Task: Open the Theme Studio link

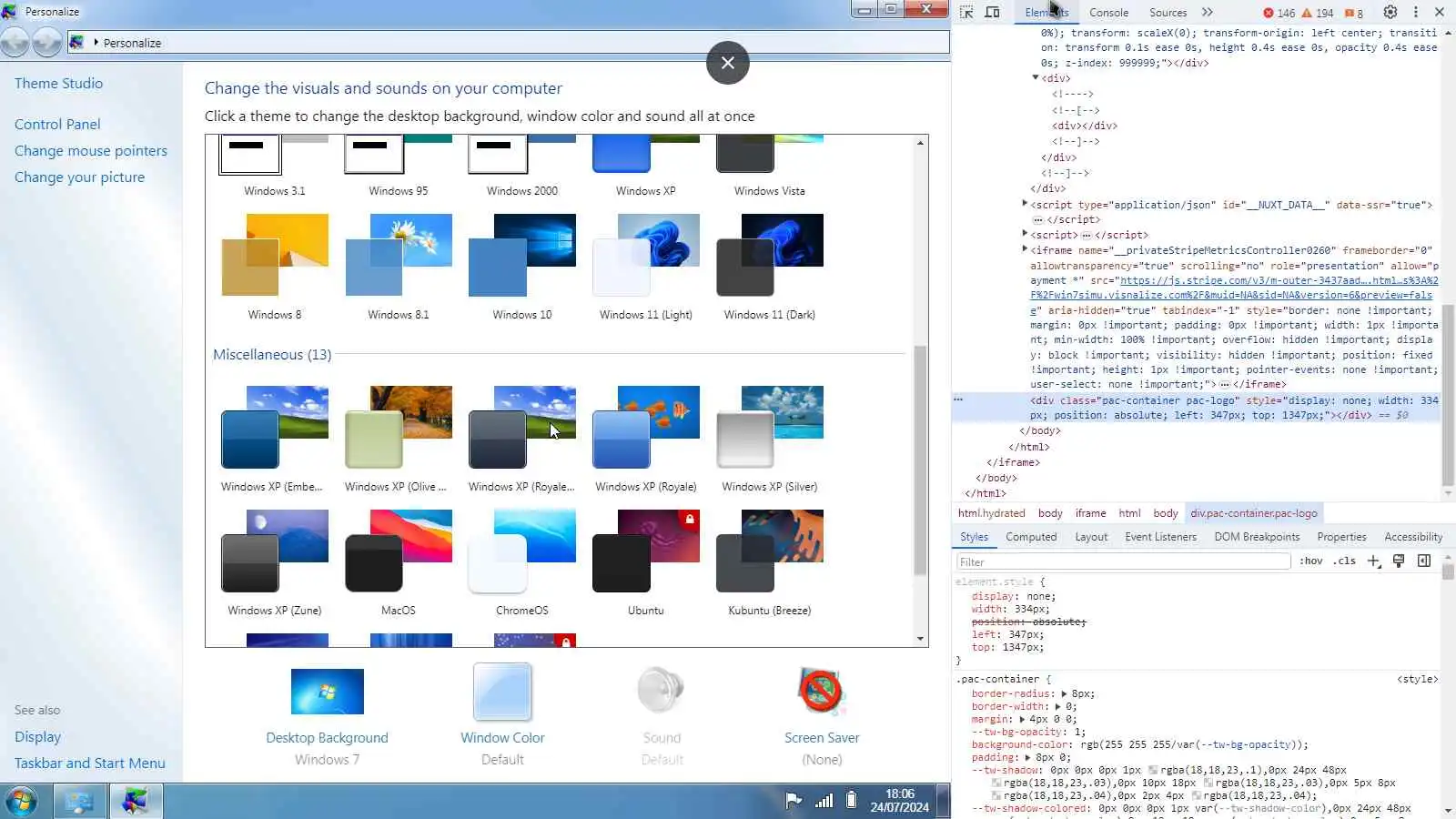Action: tap(58, 83)
